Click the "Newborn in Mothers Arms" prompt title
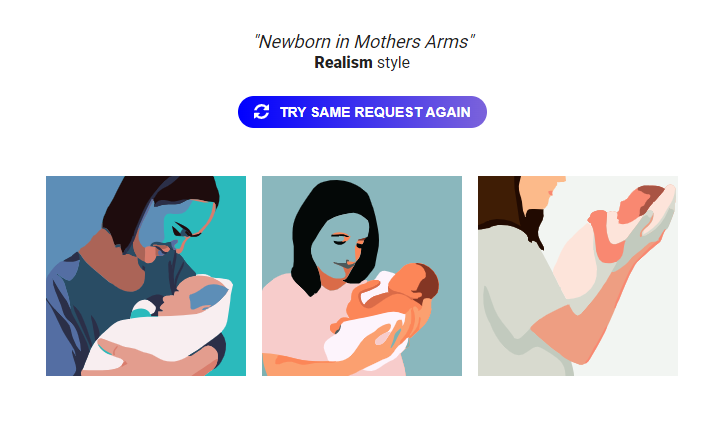Image resolution: width=714 pixels, height=432 pixels. click(x=364, y=41)
